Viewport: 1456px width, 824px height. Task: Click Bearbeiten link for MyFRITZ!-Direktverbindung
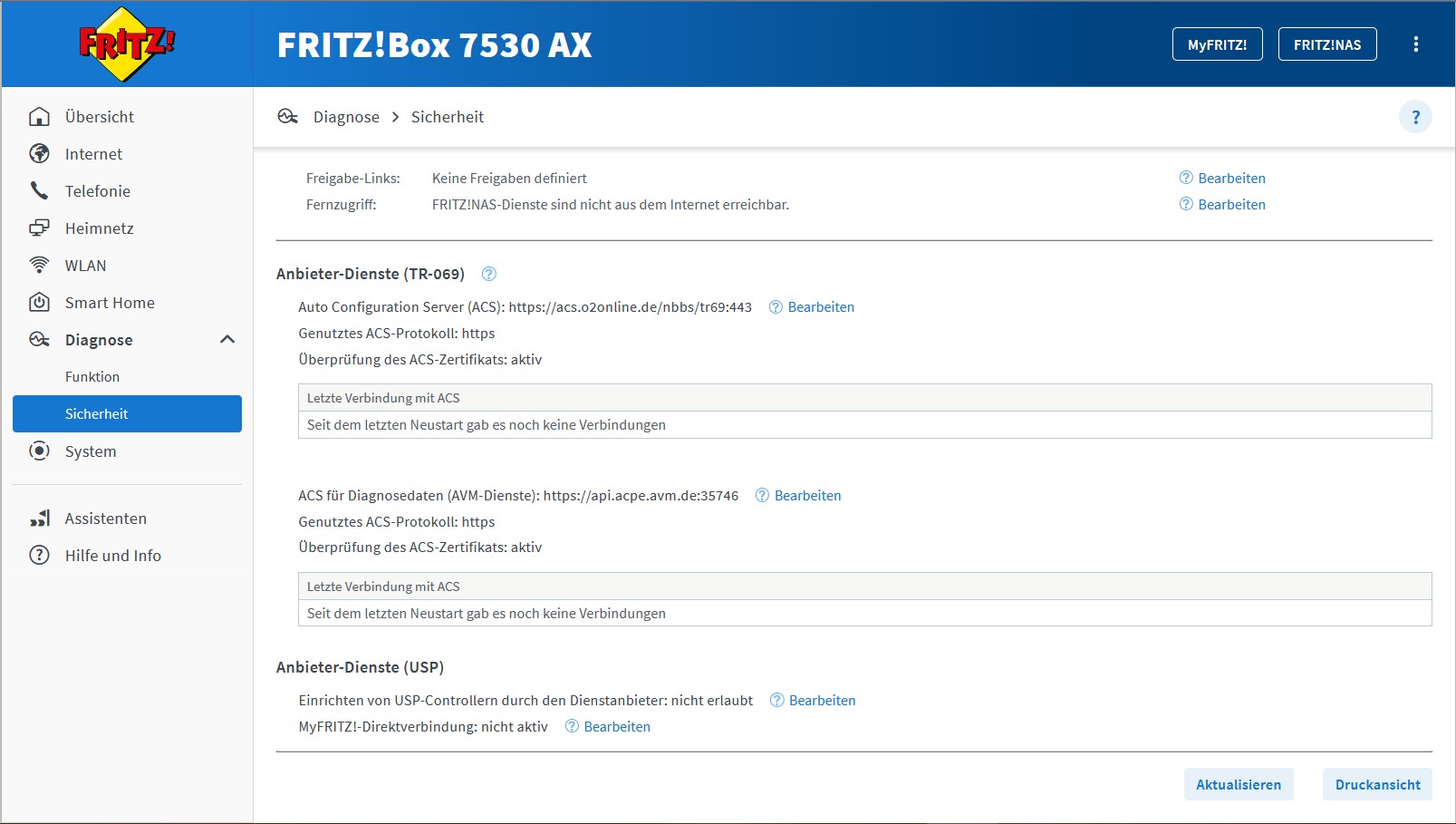pyautogui.click(x=617, y=727)
